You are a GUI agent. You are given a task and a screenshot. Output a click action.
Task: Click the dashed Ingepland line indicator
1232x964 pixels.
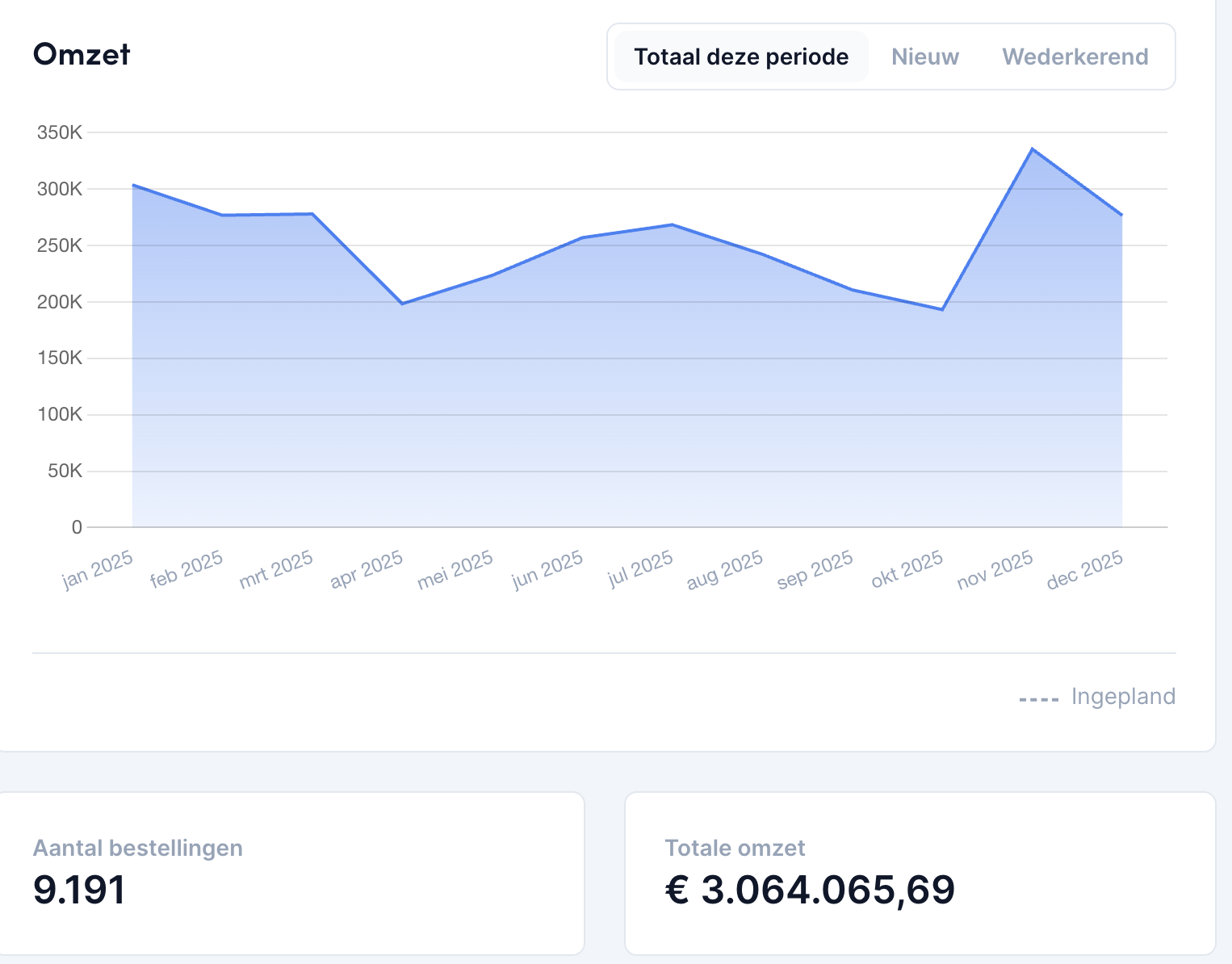[x=1038, y=696]
